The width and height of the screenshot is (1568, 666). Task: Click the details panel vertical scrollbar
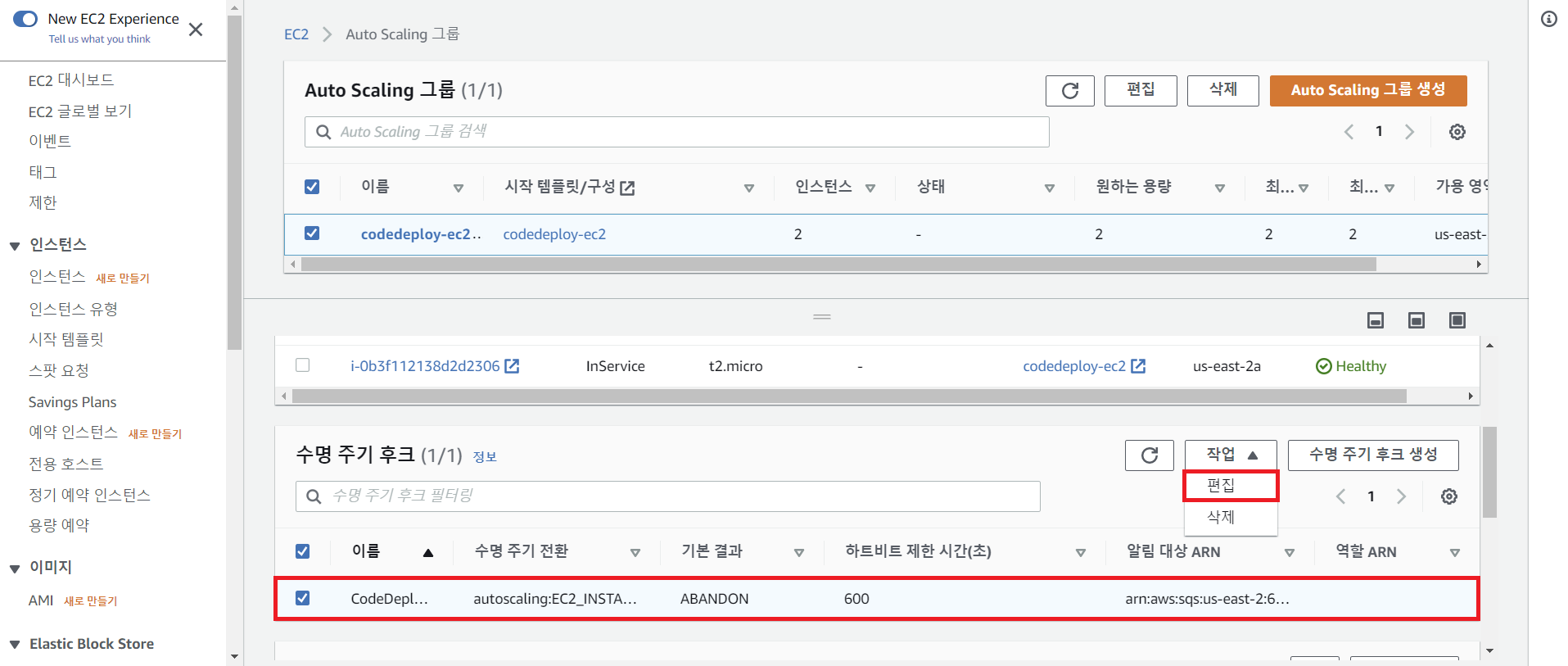pos(1489,472)
